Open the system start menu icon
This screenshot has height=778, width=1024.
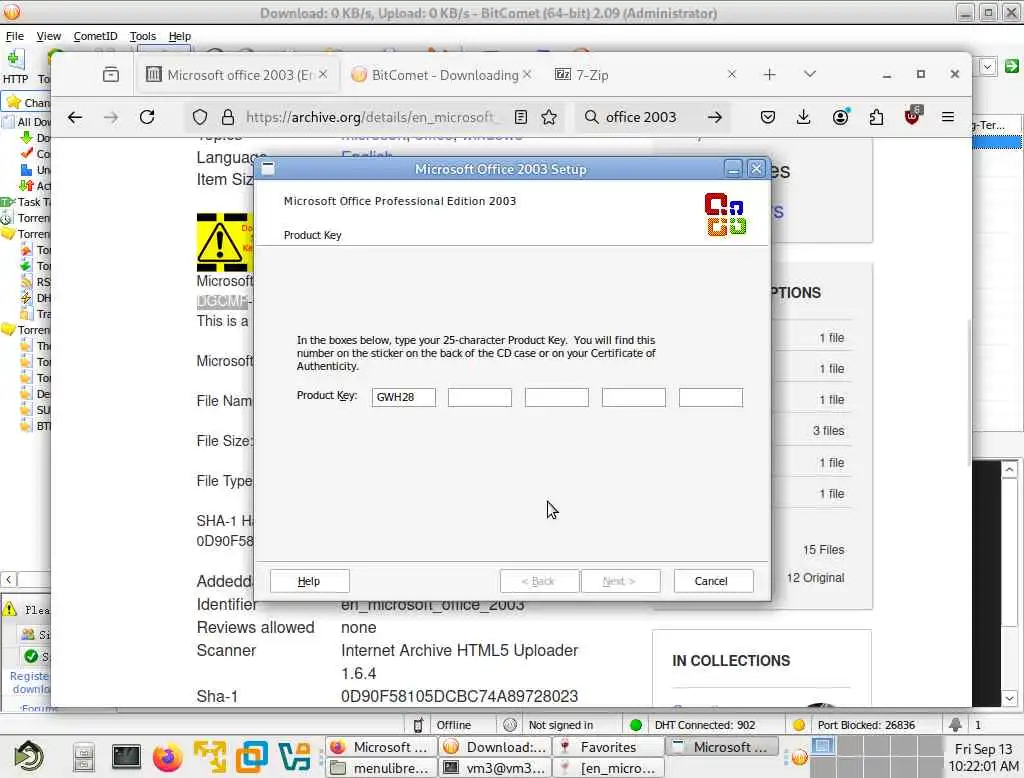point(29,756)
